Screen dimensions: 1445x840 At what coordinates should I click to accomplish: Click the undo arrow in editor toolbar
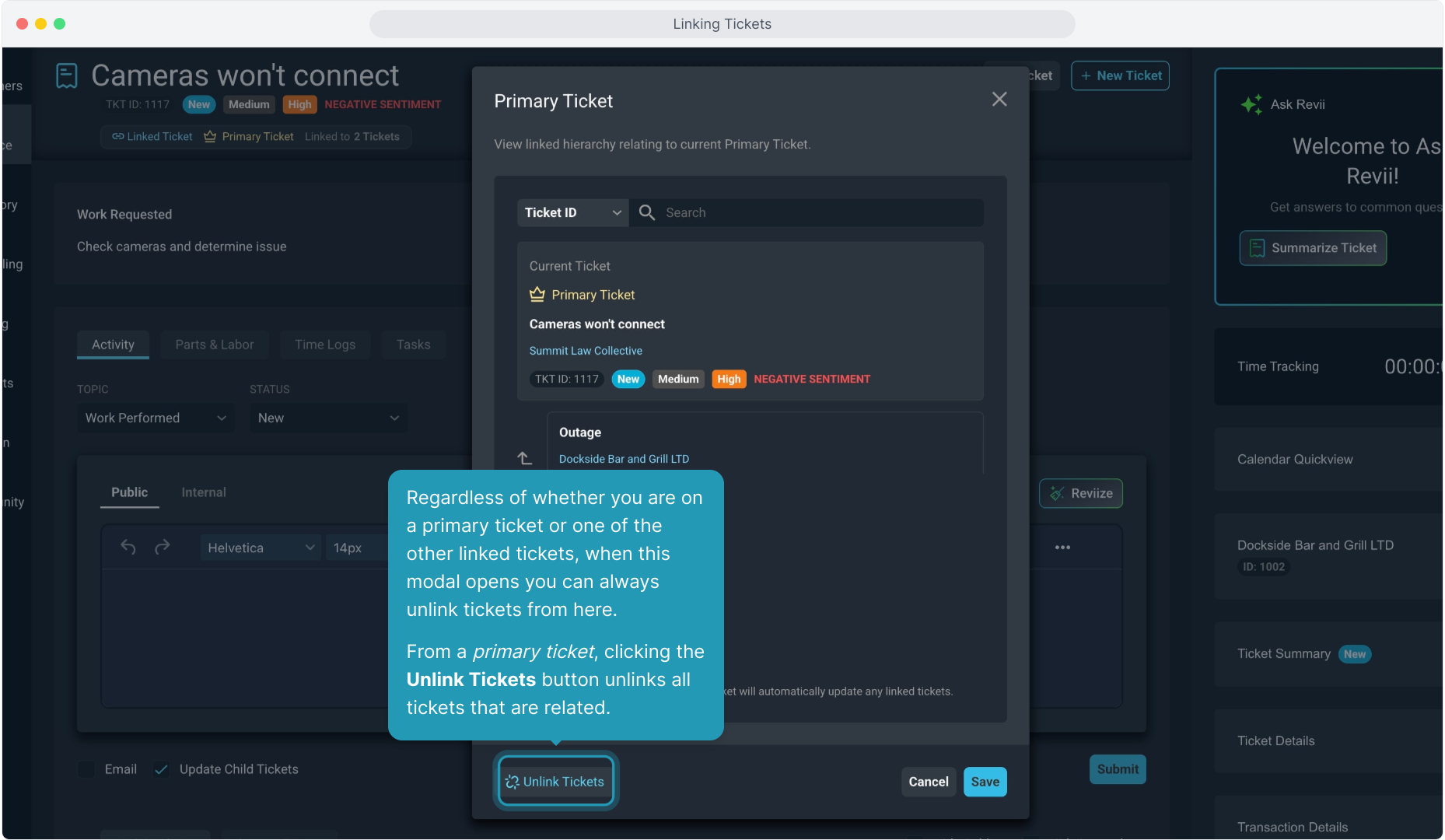coord(128,548)
